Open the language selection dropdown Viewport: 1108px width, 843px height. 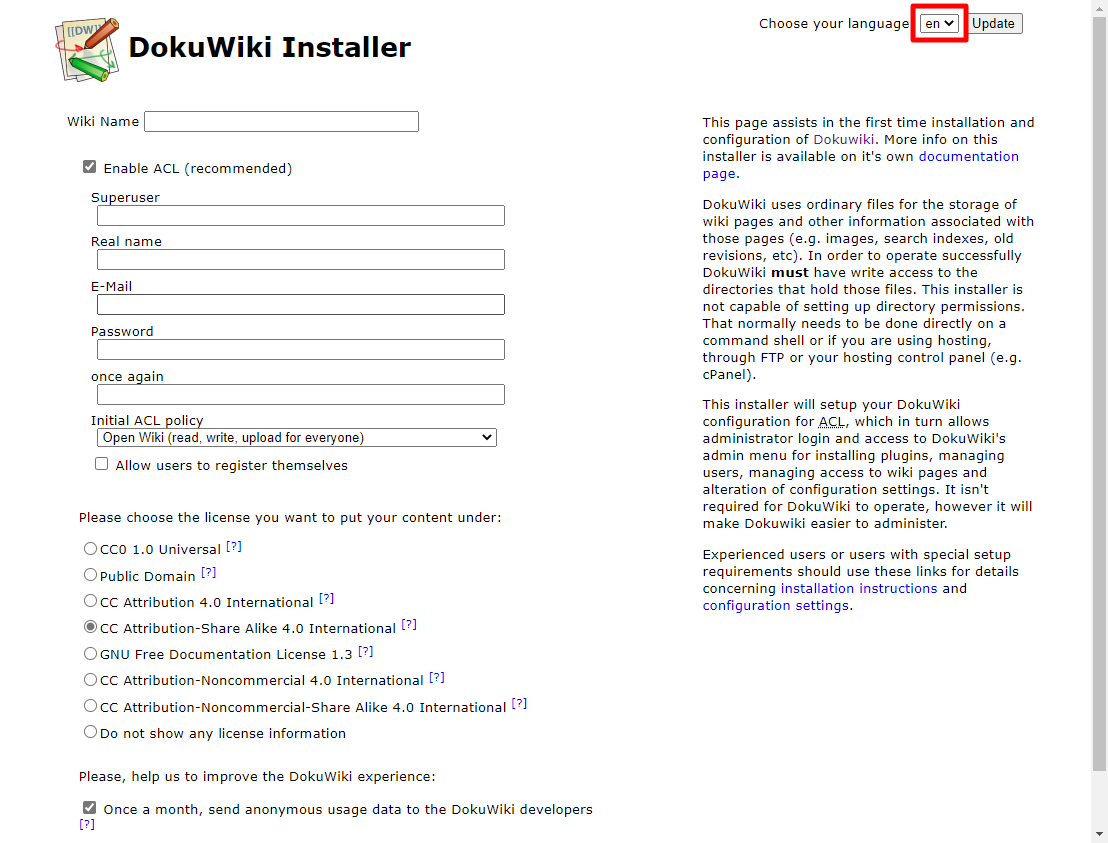click(938, 23)
